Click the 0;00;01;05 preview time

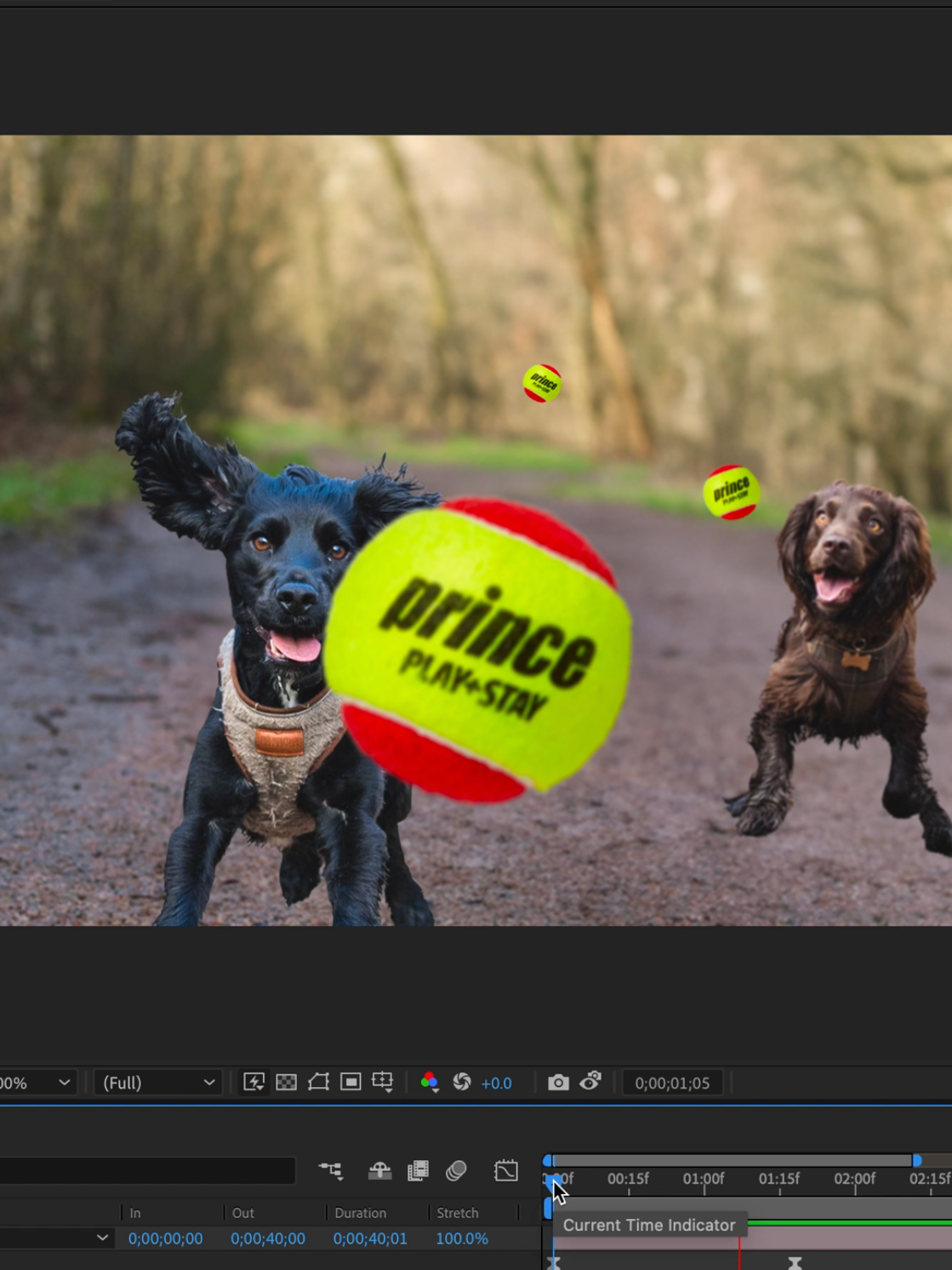pos(672,1083)
